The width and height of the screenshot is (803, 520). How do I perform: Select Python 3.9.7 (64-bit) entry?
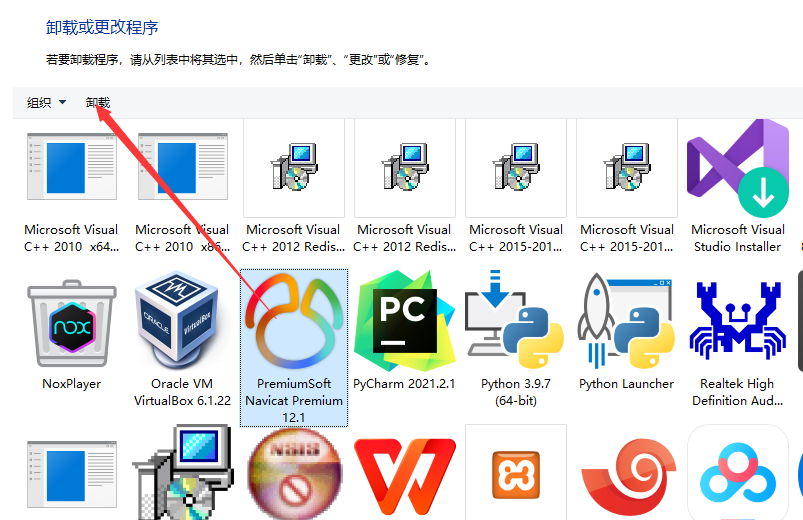point(516,340)
